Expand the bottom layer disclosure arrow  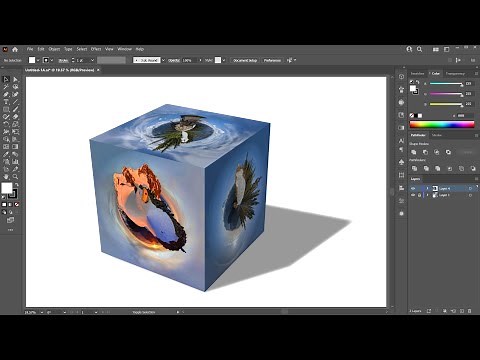pos(428,195)
